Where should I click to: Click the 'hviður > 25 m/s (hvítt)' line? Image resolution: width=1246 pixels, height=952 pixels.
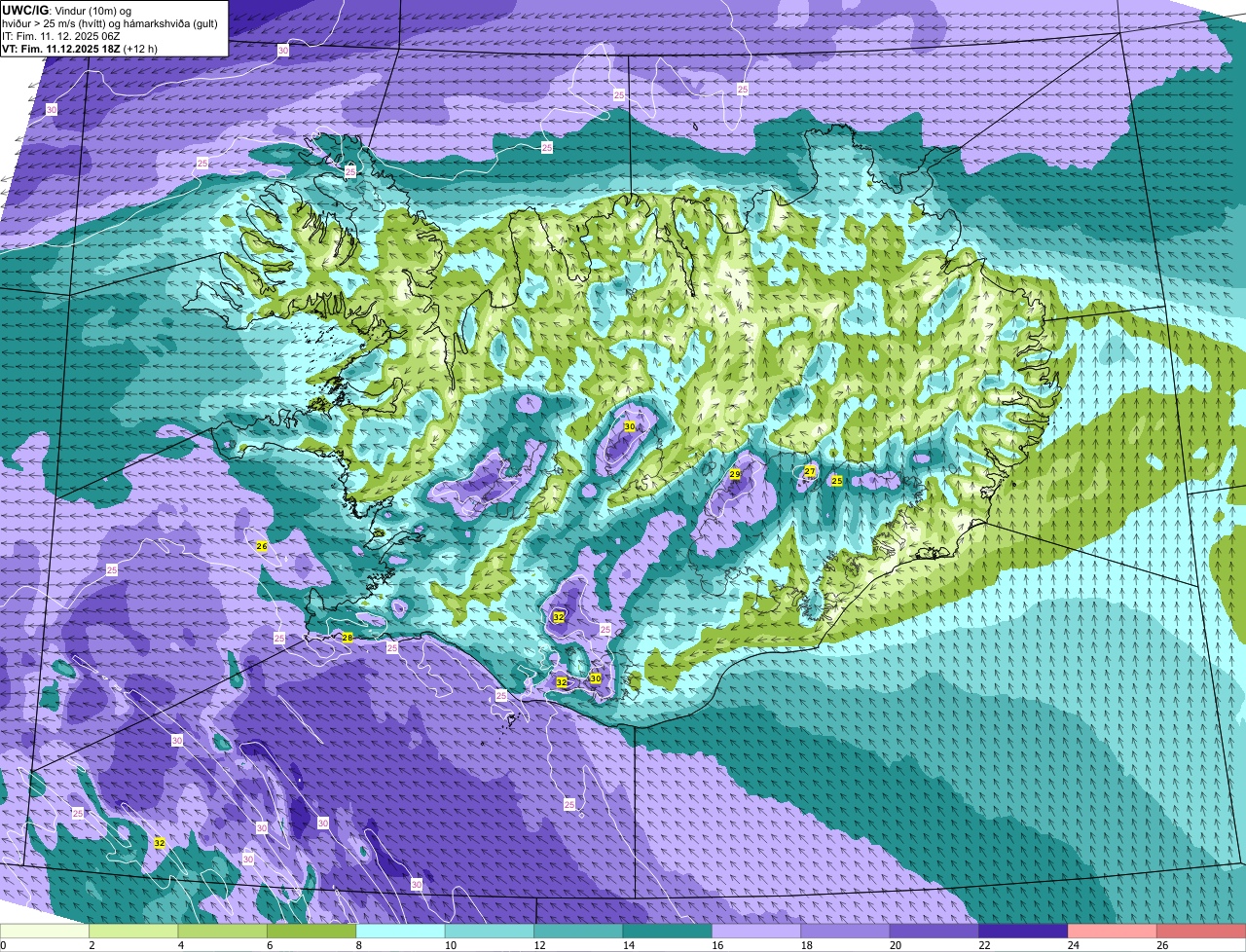tap(55, 23)
